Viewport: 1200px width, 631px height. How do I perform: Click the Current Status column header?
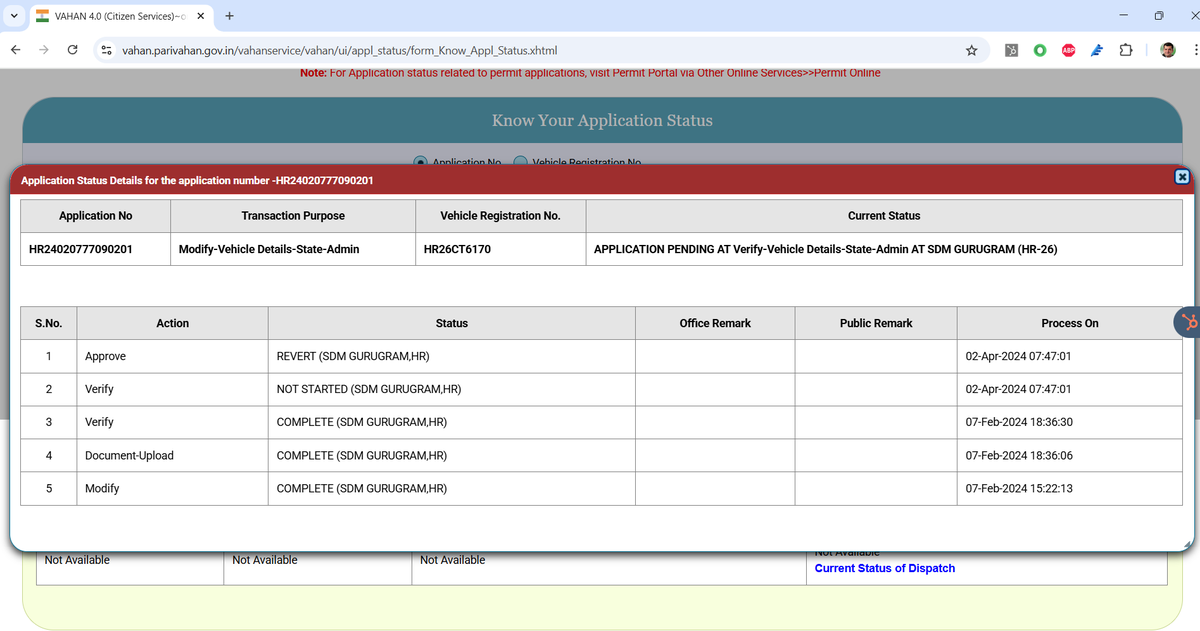884,216
